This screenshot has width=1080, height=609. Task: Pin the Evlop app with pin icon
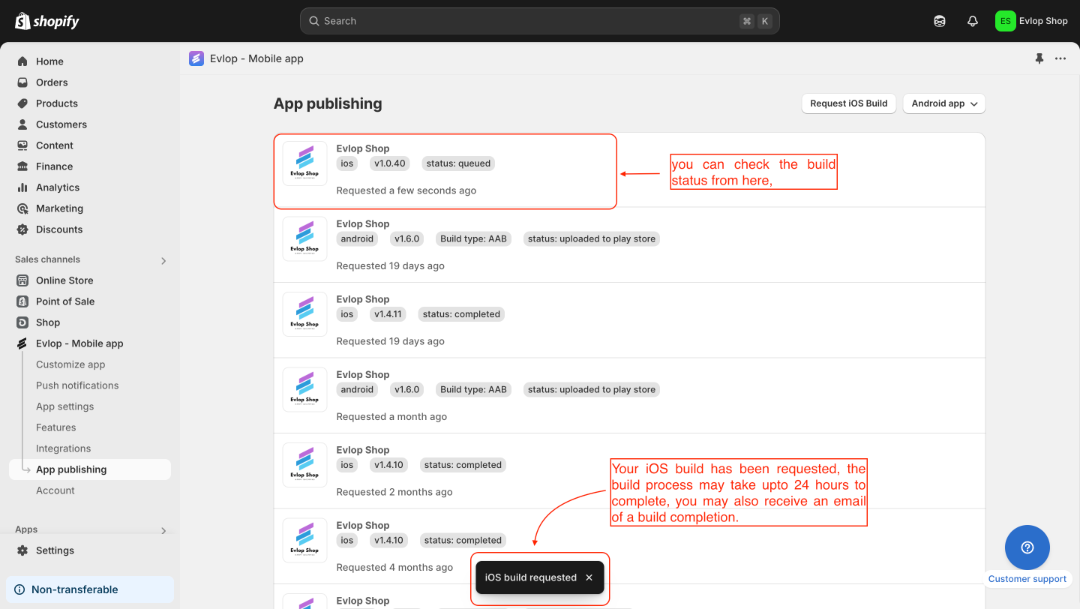1039,59
